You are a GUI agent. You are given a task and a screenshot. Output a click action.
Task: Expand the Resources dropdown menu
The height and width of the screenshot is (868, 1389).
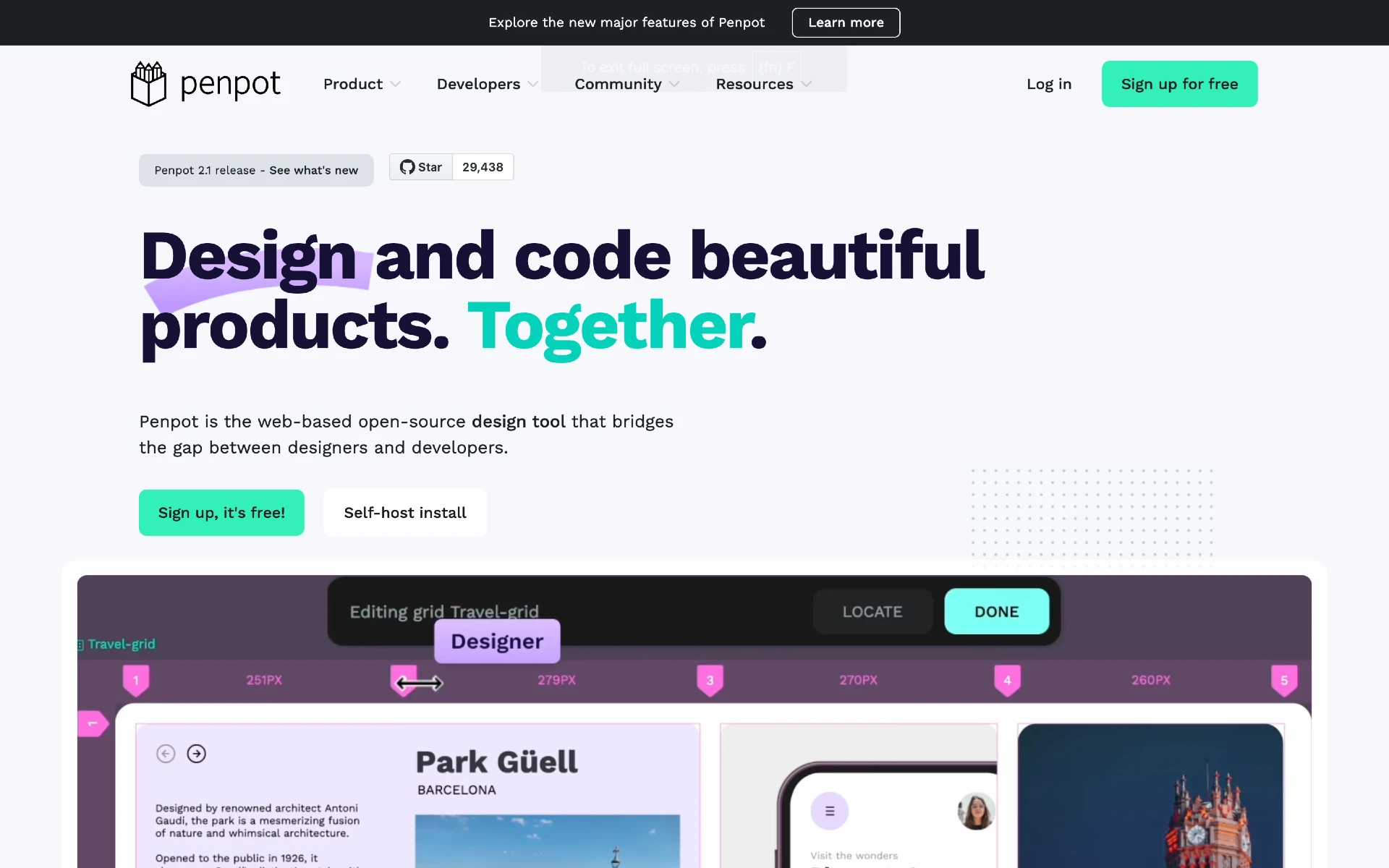[765, 83]
